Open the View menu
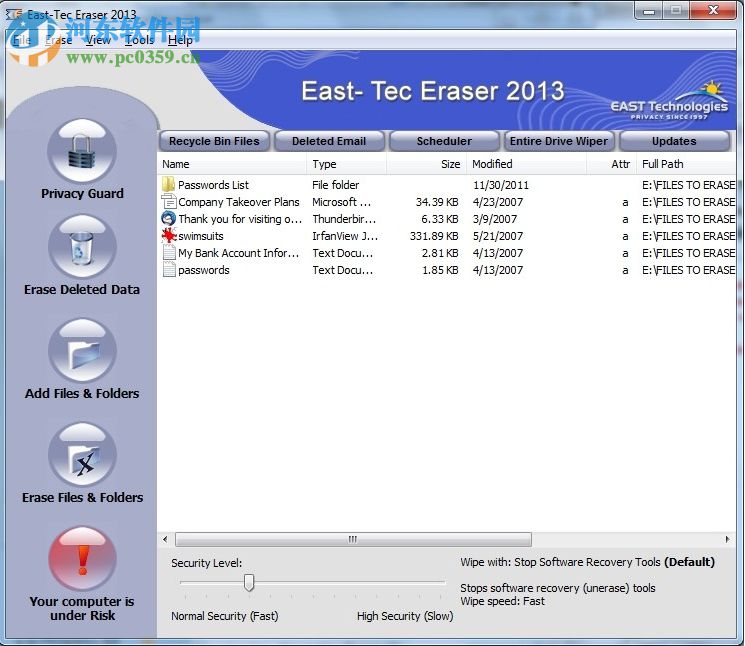The width and height of the screenshot is (745, 646). pyautogui.click(x=98, y=40)
